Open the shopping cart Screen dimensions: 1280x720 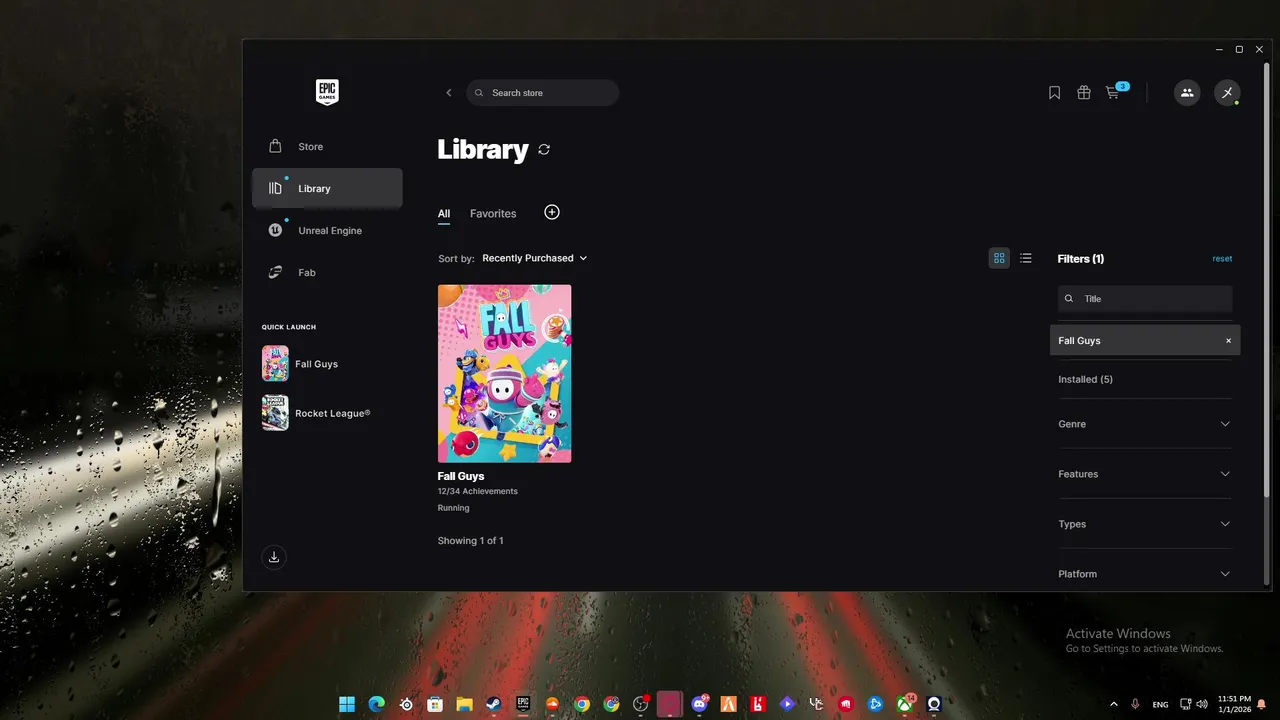1113,93
